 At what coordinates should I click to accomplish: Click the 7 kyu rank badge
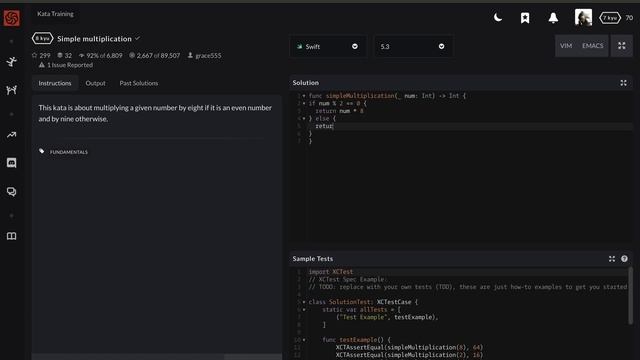pyautogui.click(x=610, y=18)
